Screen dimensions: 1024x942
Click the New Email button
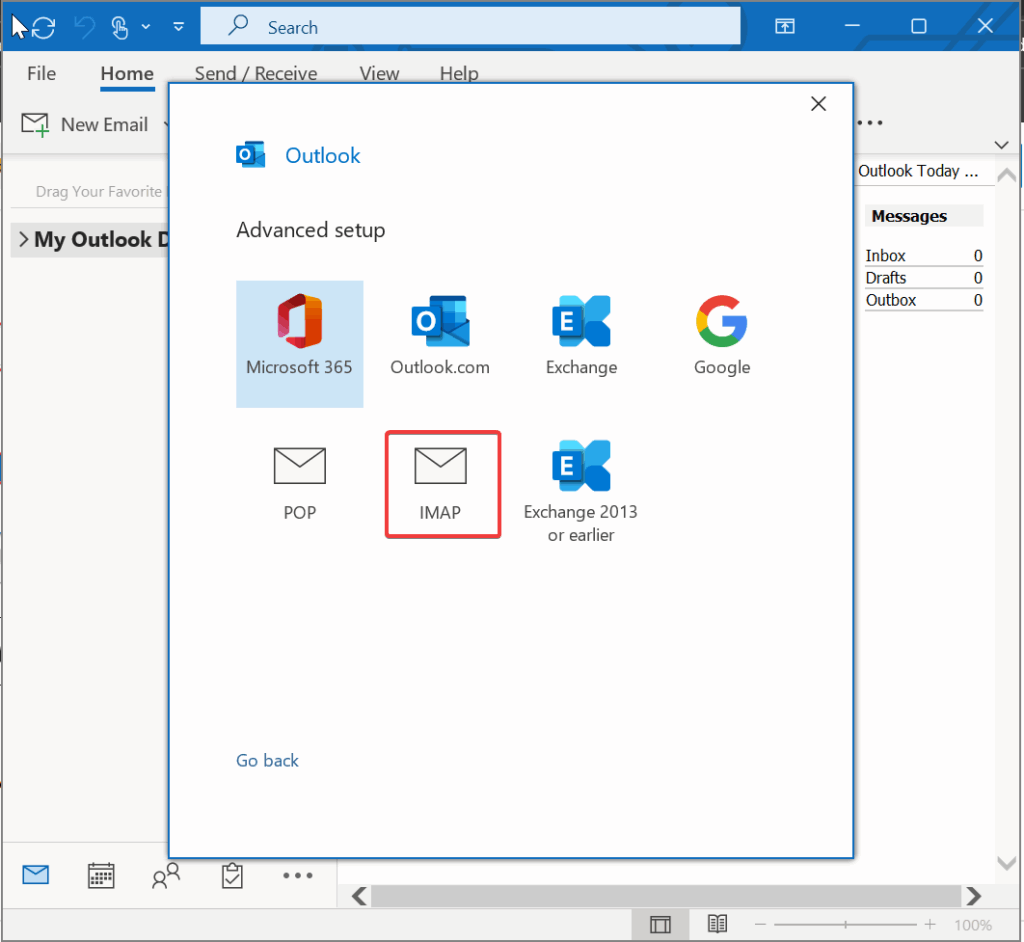[86, 125]
